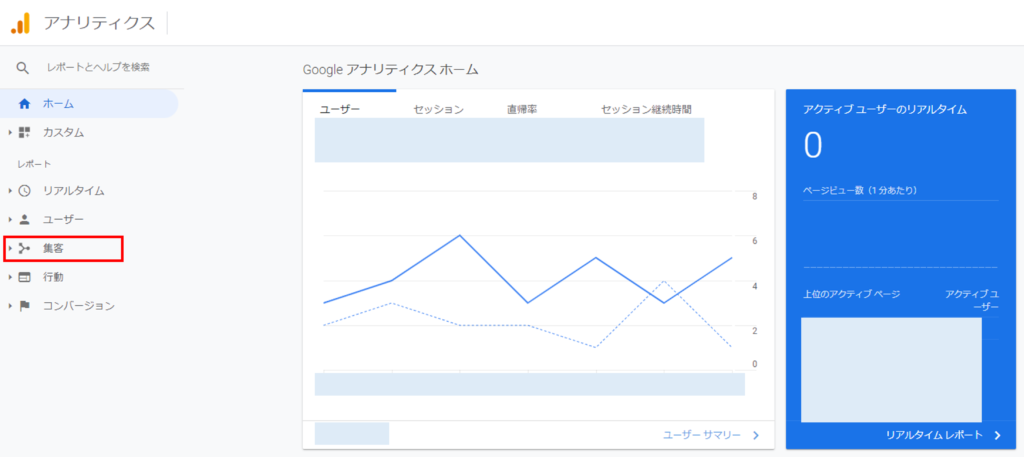Screen dimensions: 1024x457
Task: Click the home icon beside ホーム
Action: 25,104
